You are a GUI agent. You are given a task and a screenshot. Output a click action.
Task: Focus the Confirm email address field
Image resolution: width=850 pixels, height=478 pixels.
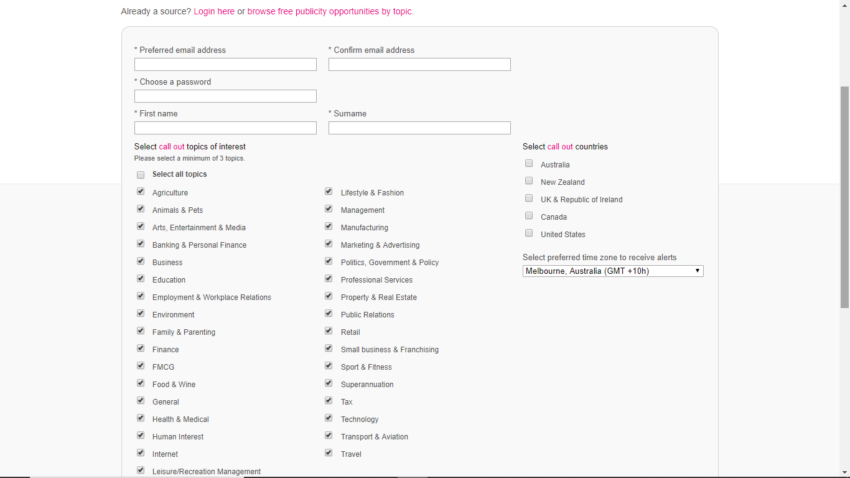point(420,64)
